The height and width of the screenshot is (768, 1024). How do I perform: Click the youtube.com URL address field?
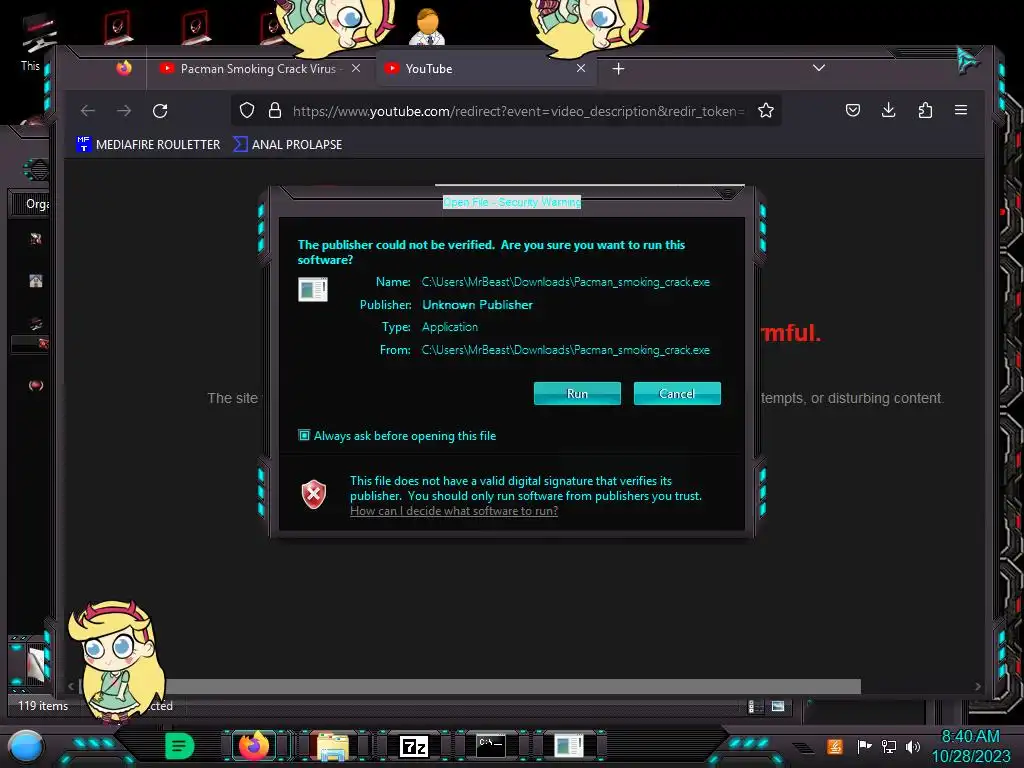coord(519,111)
